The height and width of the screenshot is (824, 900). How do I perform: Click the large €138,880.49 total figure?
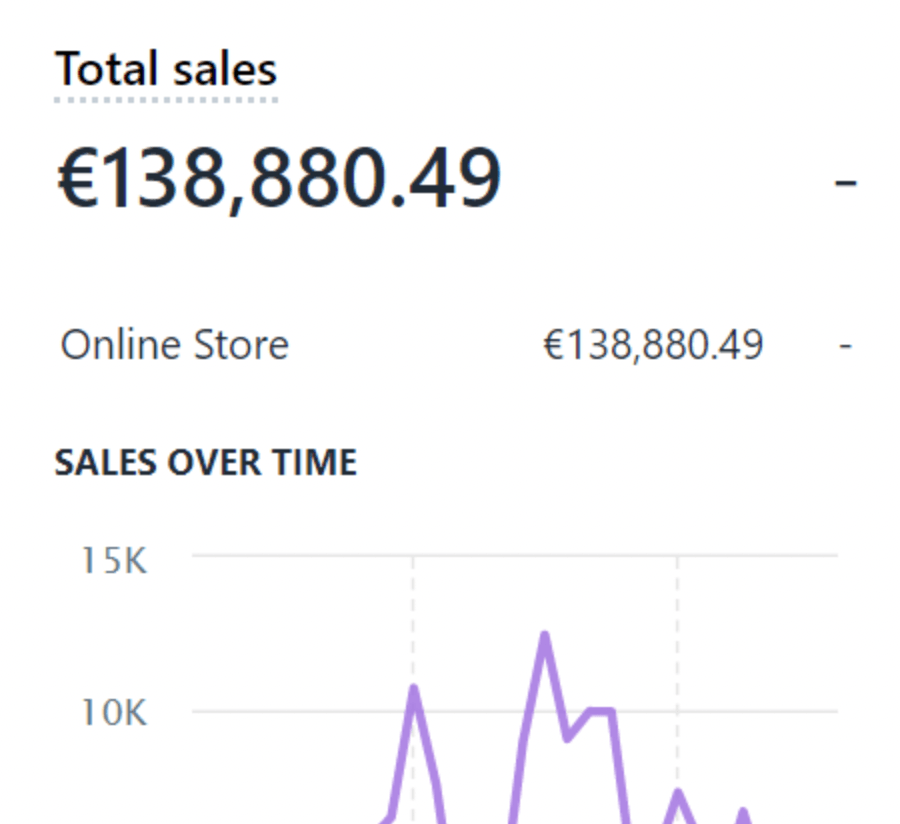click(279, 180)
